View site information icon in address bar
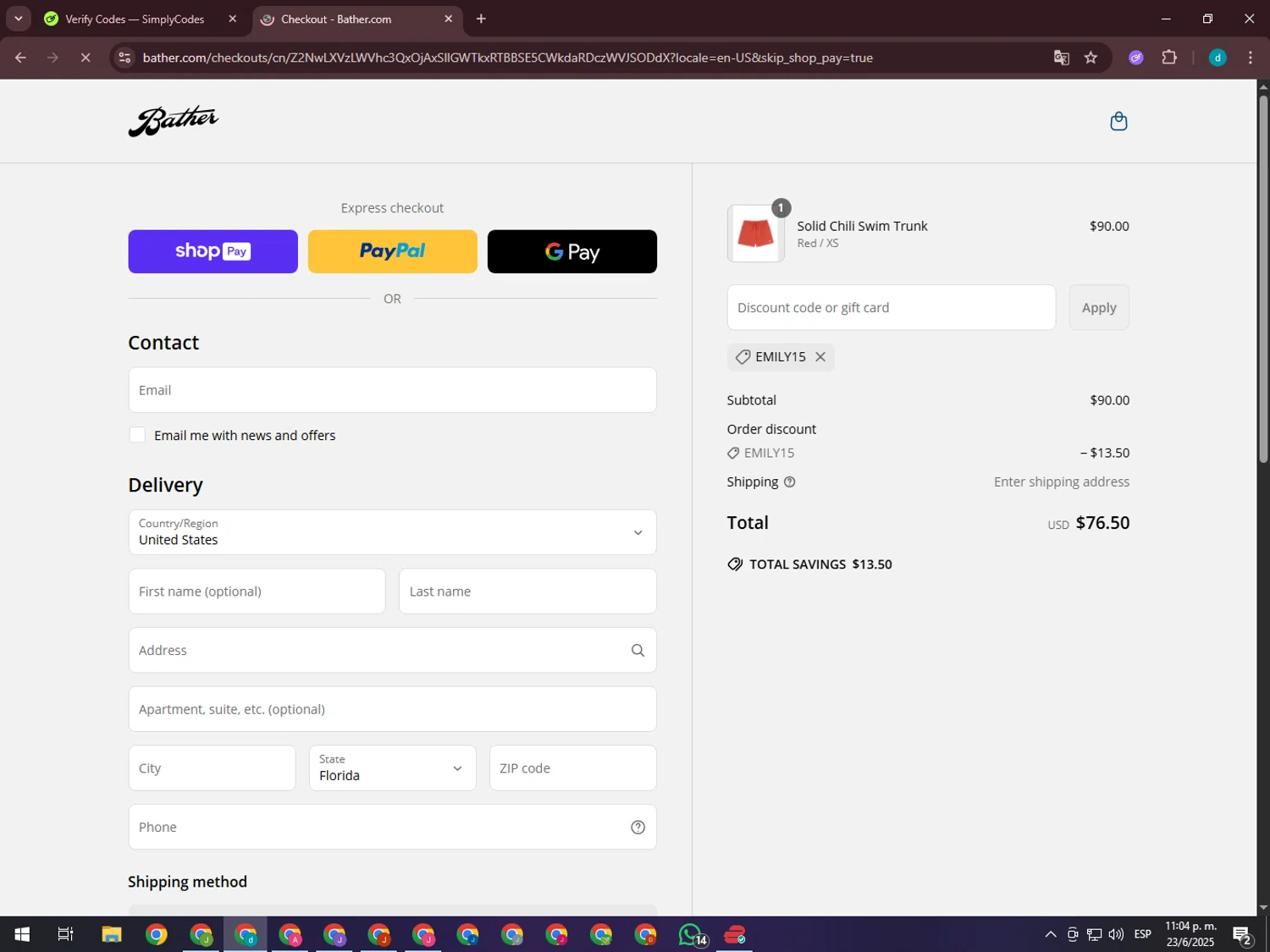 tap(124, 58)
